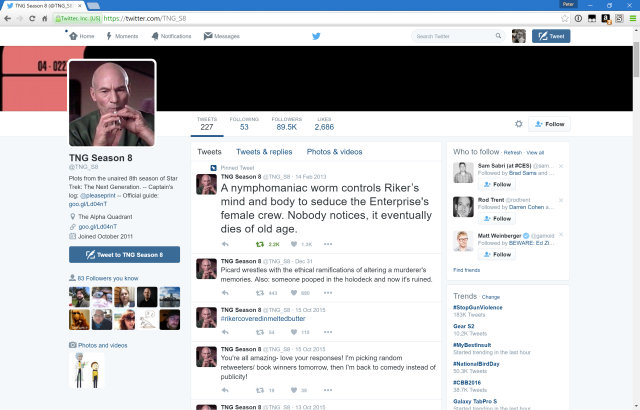Retweet the pinned tweet with 2.2K retweets
This screenshot has width=640, height=410.
267,244
